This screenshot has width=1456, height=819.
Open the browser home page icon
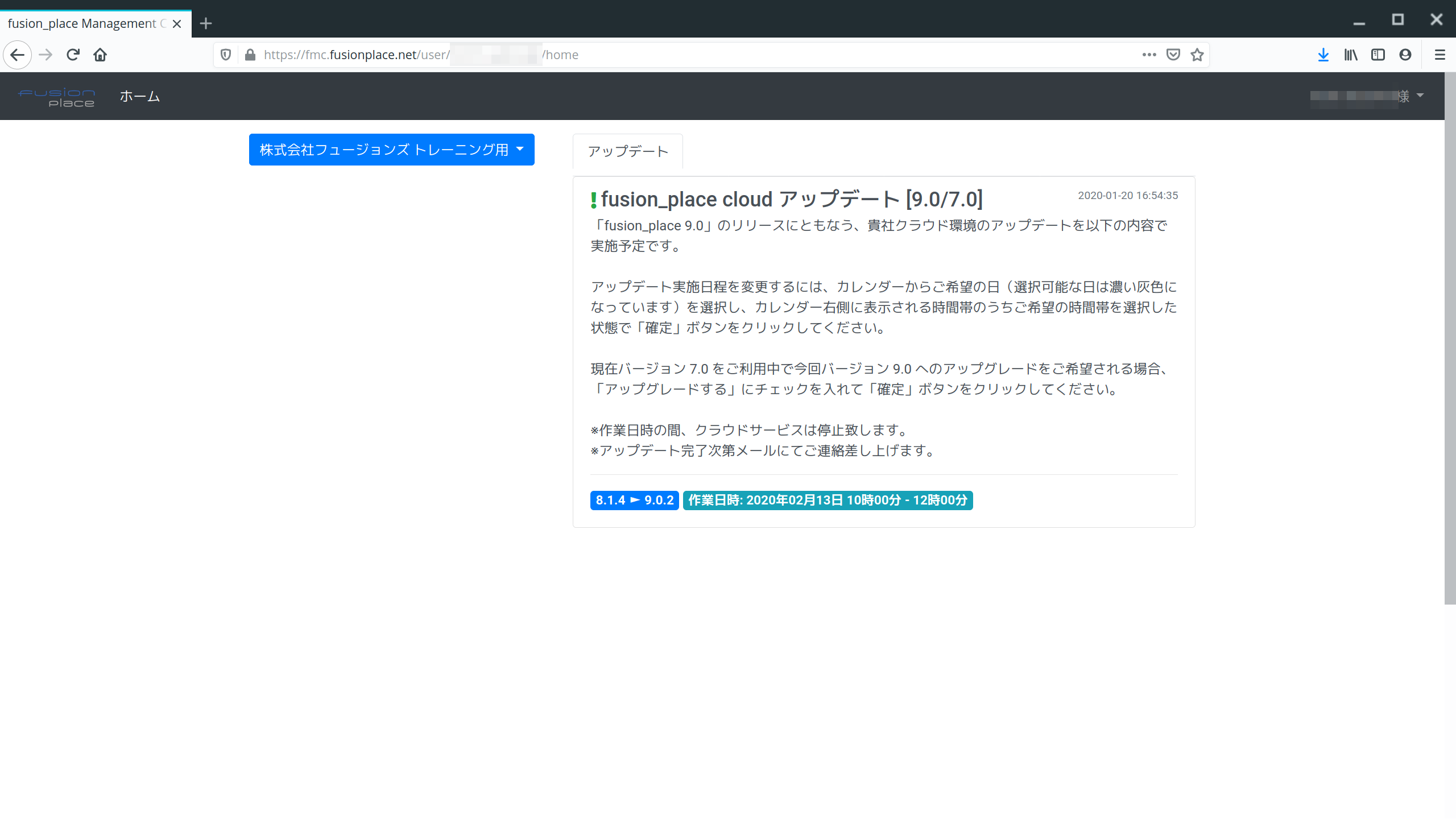click(x=100, y=55)
